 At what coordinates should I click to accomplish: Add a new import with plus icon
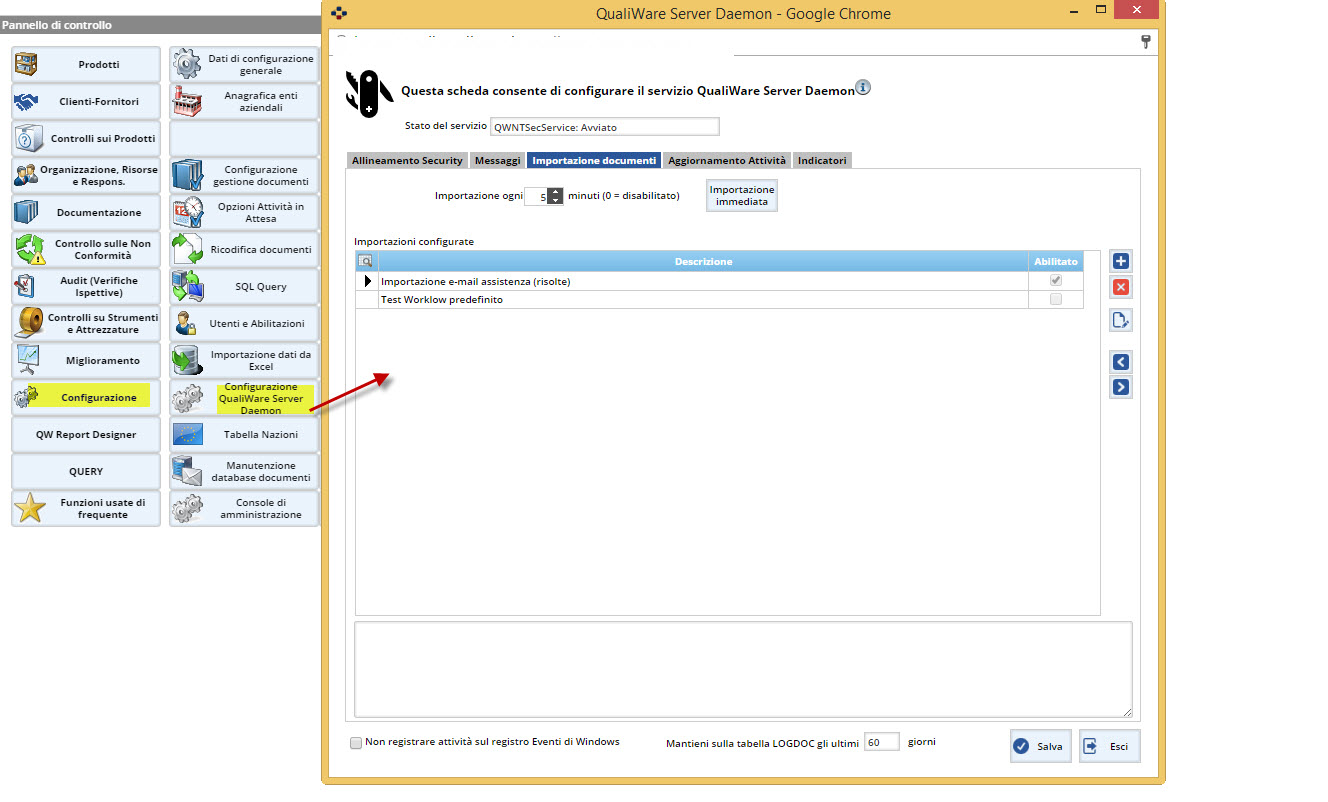pyautogui.click(x=1121, y=261)
